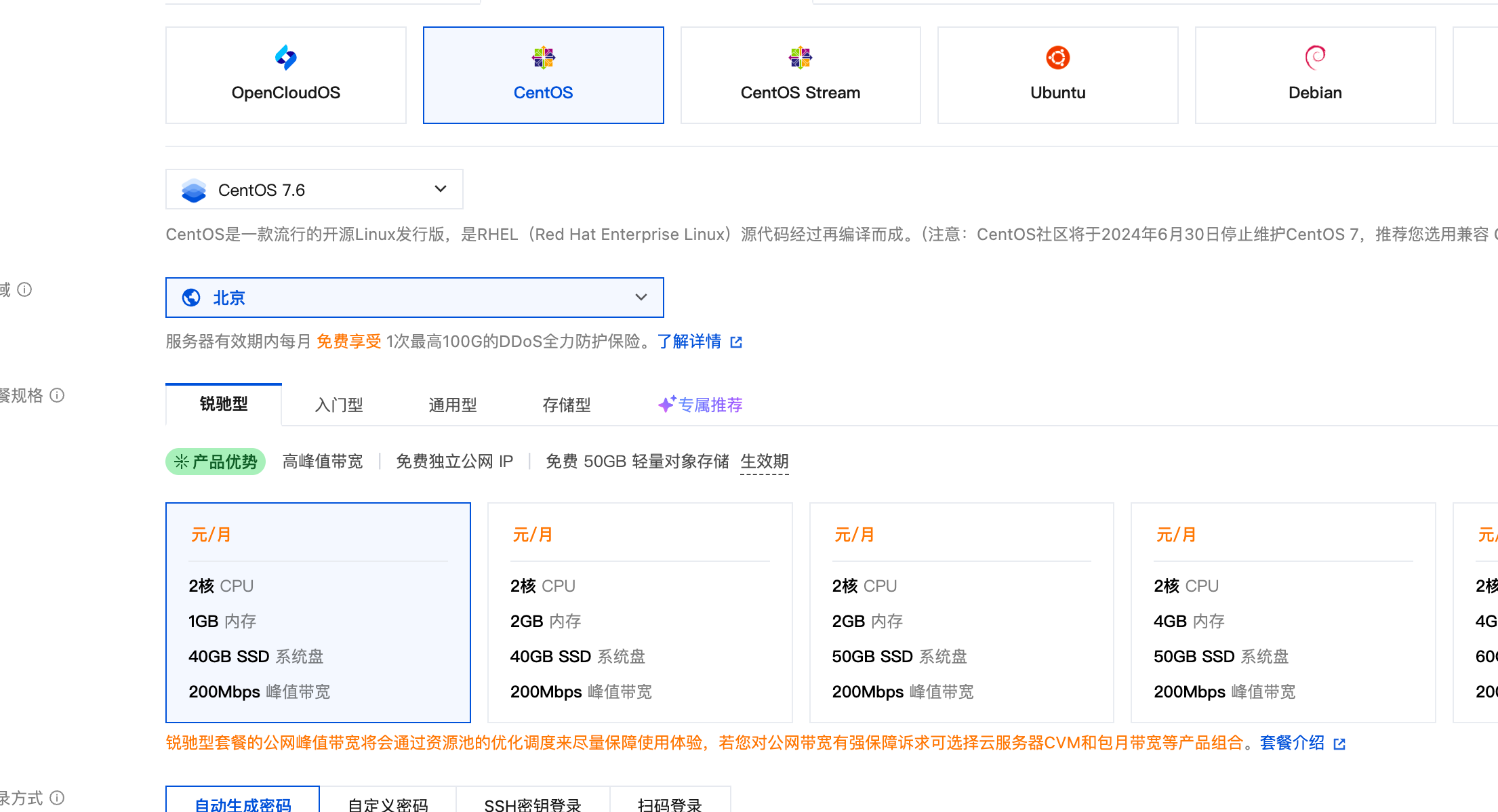Image resolution: width=1498 pixels, height=812 pixels.
Task: Click the info icon next to 套餐规格 label
Action: 58,395
